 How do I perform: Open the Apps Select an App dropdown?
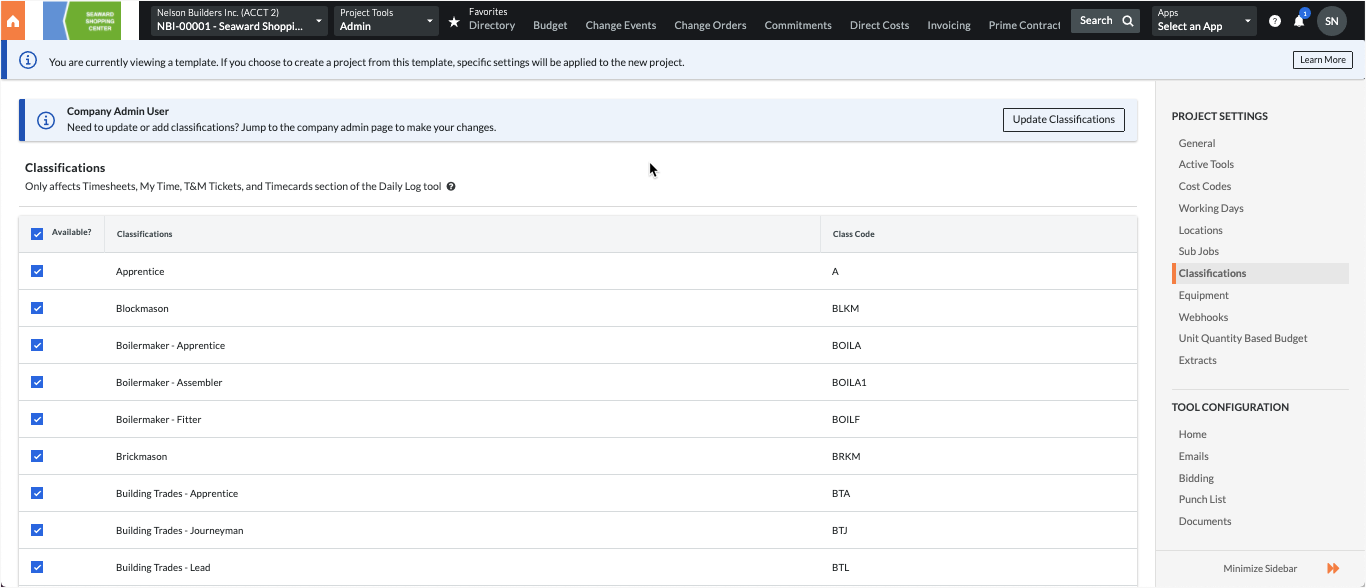(1203, 20)
